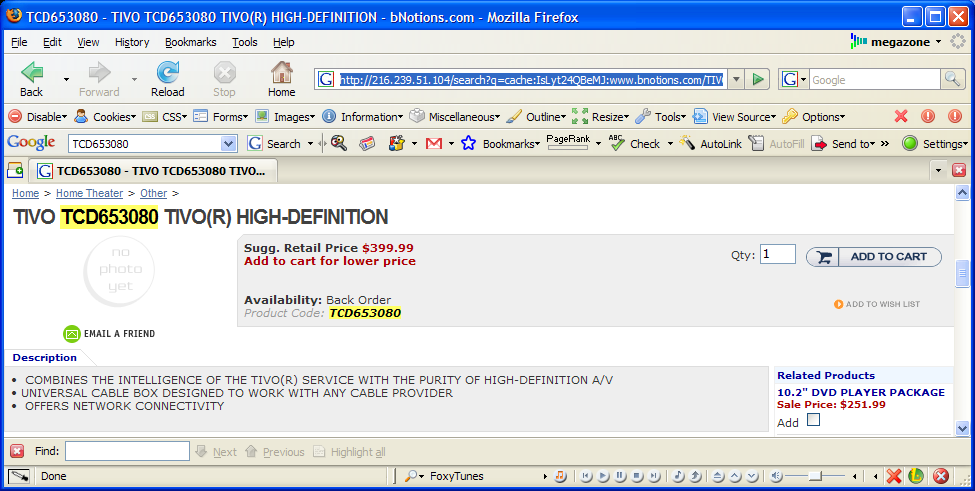Screen dimensions: 975x491
Task: Click the search magnifier icon in search box
Action: click(x=953, y=79)
